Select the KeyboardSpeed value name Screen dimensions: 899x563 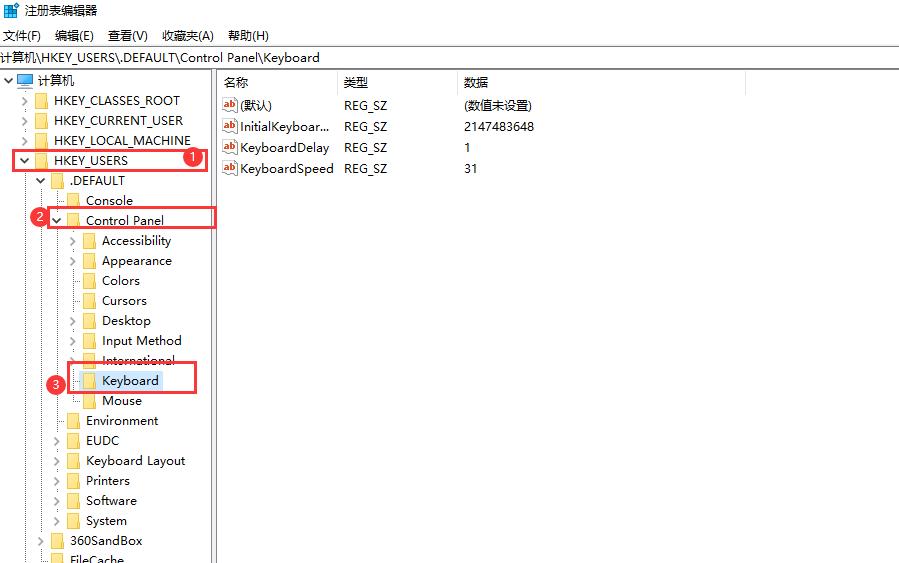(287, 169)
